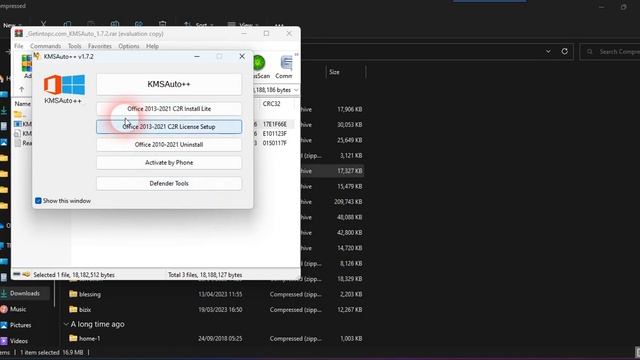Click the date 24/09/2018 05:25
Screen dimensions: 640x360
(220, 338)
